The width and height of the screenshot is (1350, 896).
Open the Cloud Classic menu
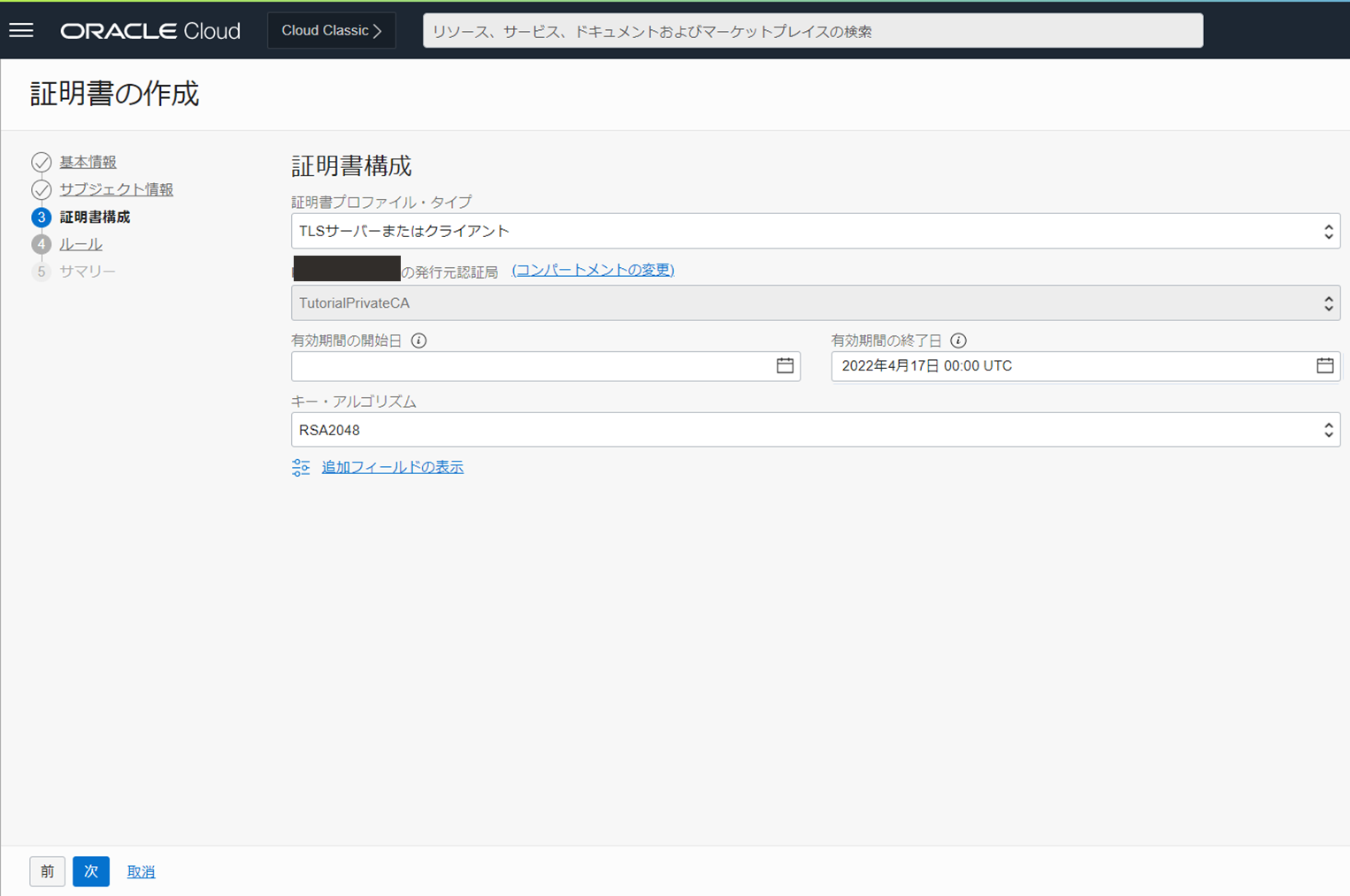[x=331, y=31]
